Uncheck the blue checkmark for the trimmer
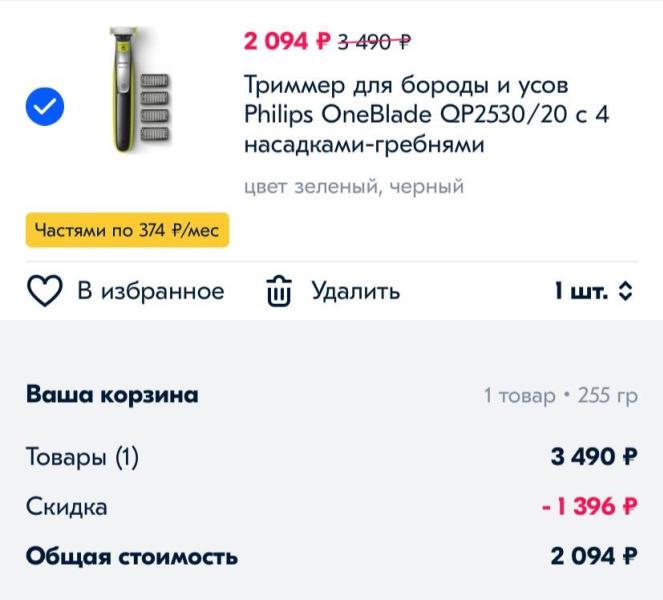 [x=44, y=105]
